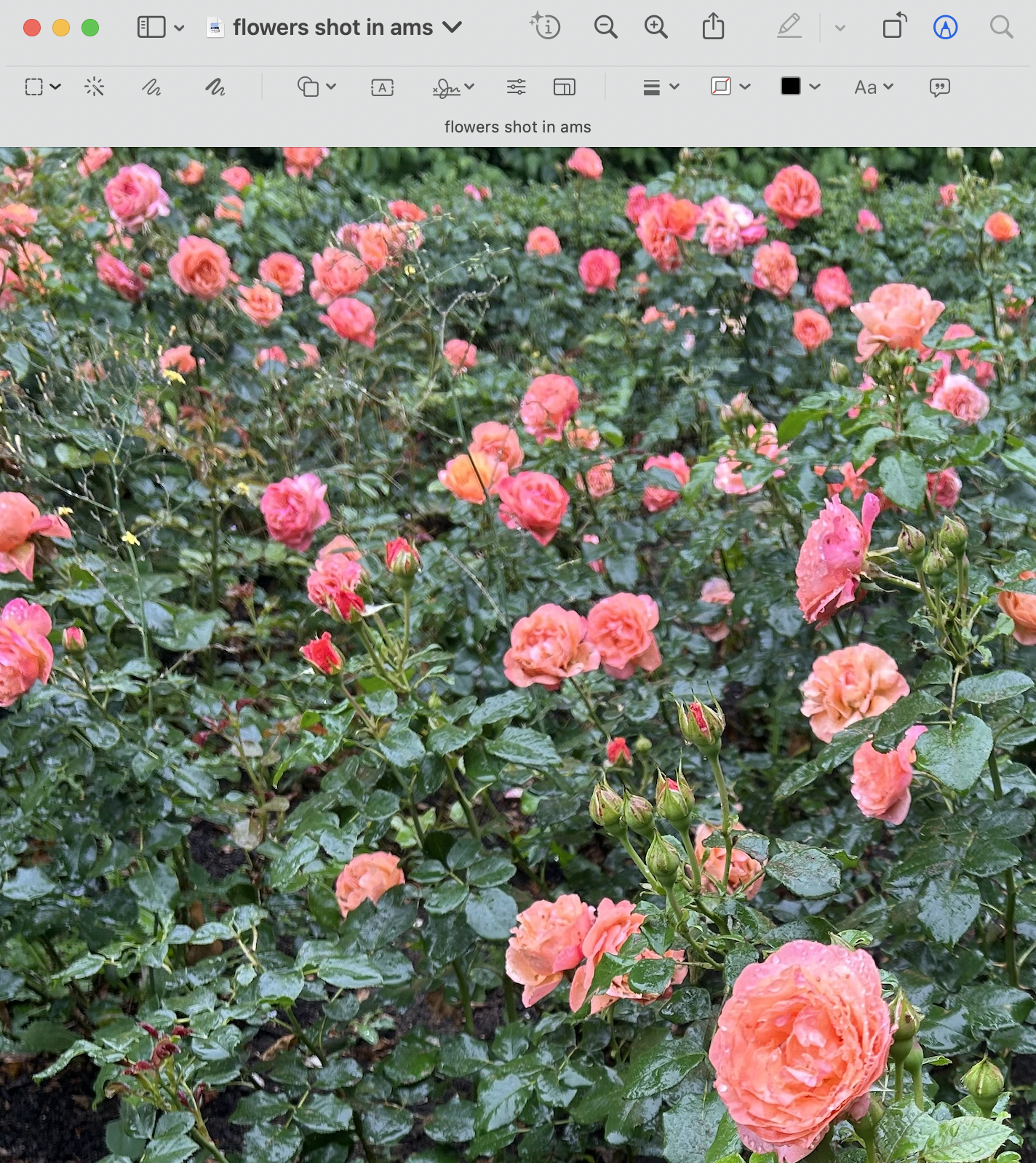Screen dimensions: 1036x1163
Task: Maximize the window with the green button
Action: click(x=90, y=28)
